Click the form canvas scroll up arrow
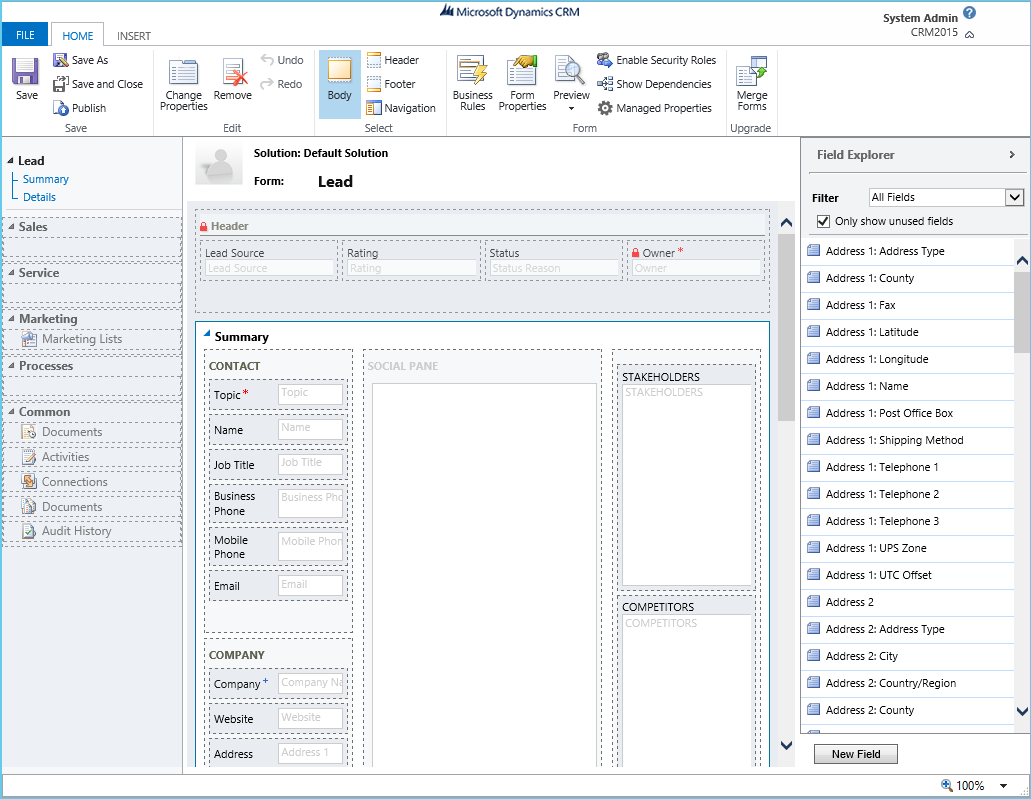1031x799 pixels. tap(786, 223)
